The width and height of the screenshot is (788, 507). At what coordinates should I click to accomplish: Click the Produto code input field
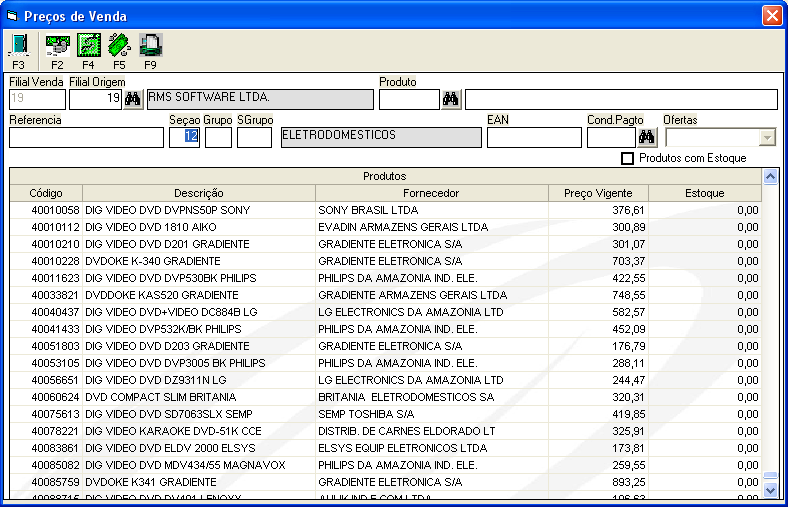click(x=409, y=99)
